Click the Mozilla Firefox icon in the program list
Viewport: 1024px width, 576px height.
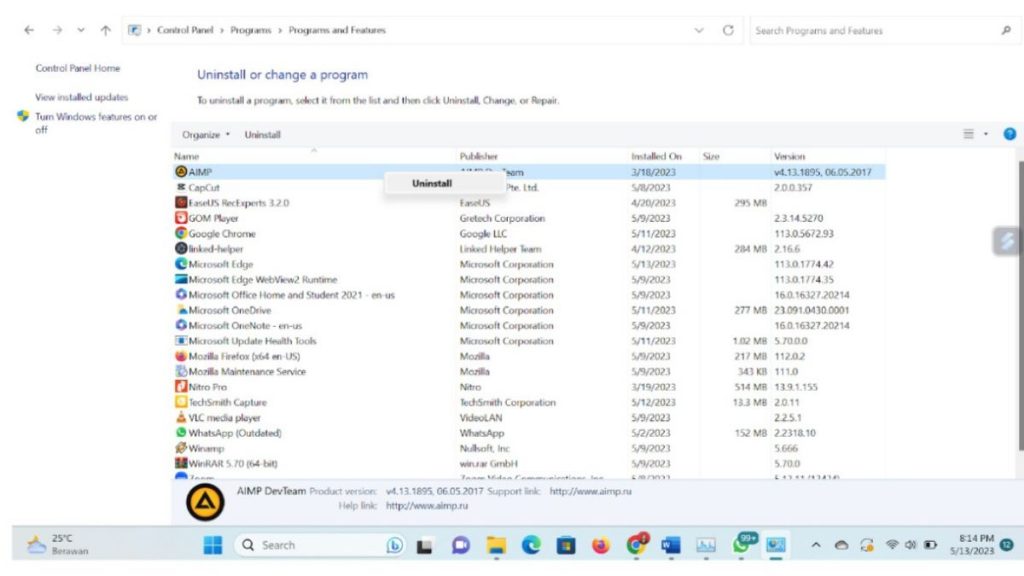181,356
